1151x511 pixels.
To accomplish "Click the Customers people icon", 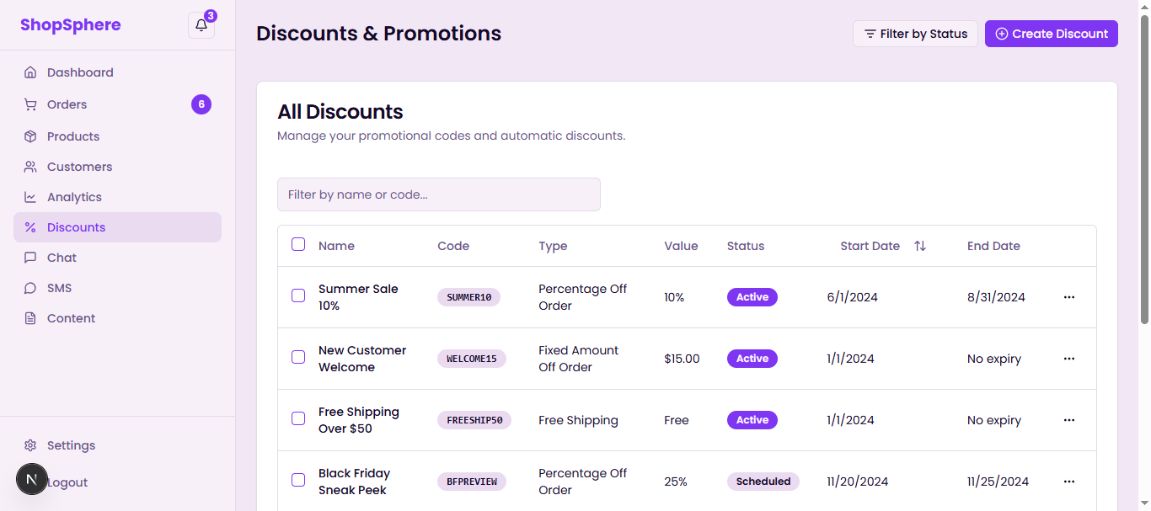I will 30,167.
